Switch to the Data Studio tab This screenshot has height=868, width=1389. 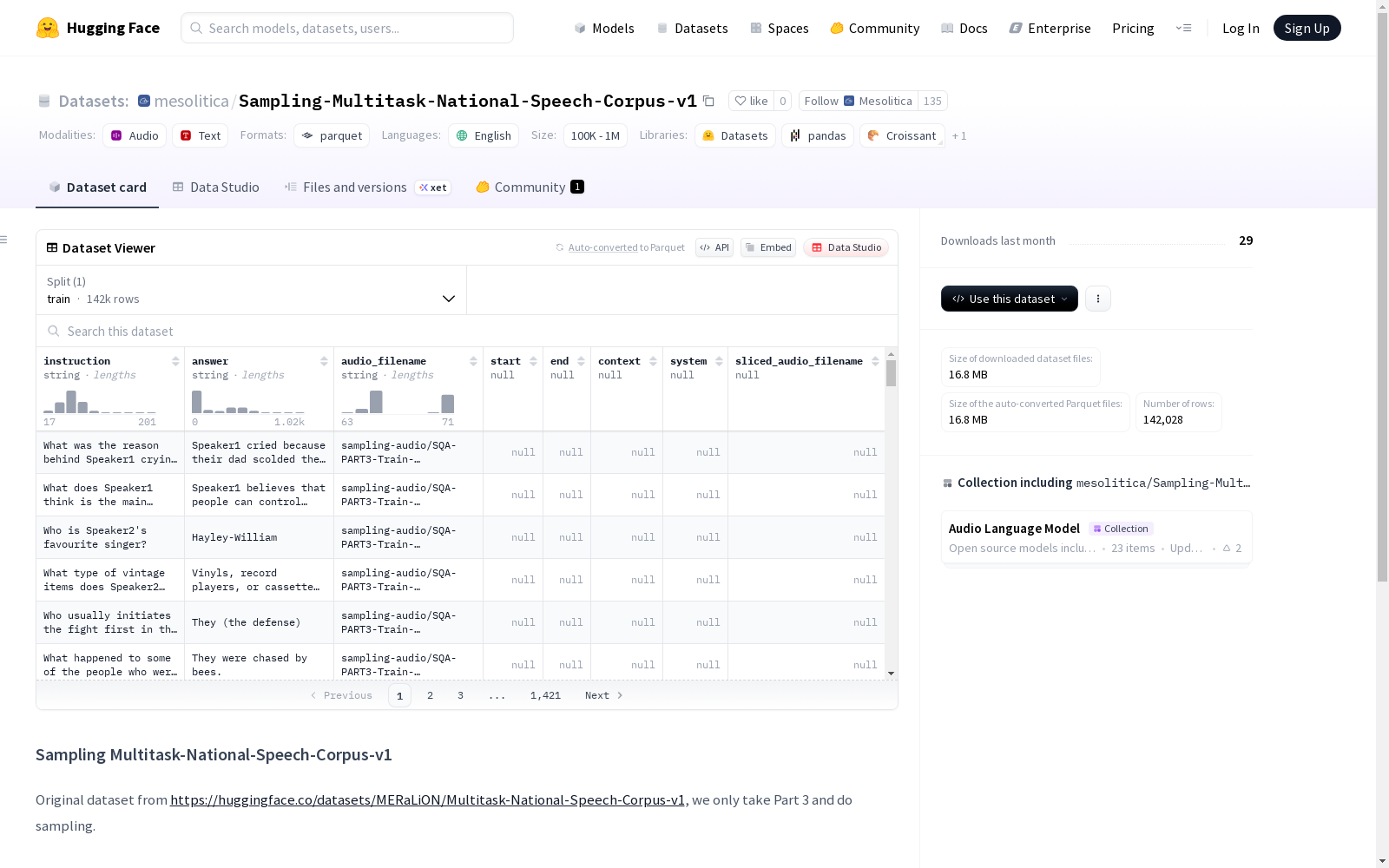(x=216, y=187)
